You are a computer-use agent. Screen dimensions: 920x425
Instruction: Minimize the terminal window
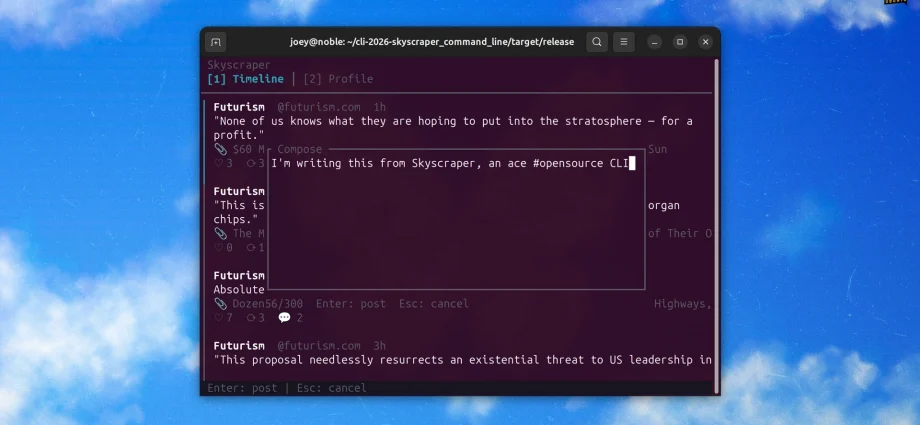click(x=654, y=42)
